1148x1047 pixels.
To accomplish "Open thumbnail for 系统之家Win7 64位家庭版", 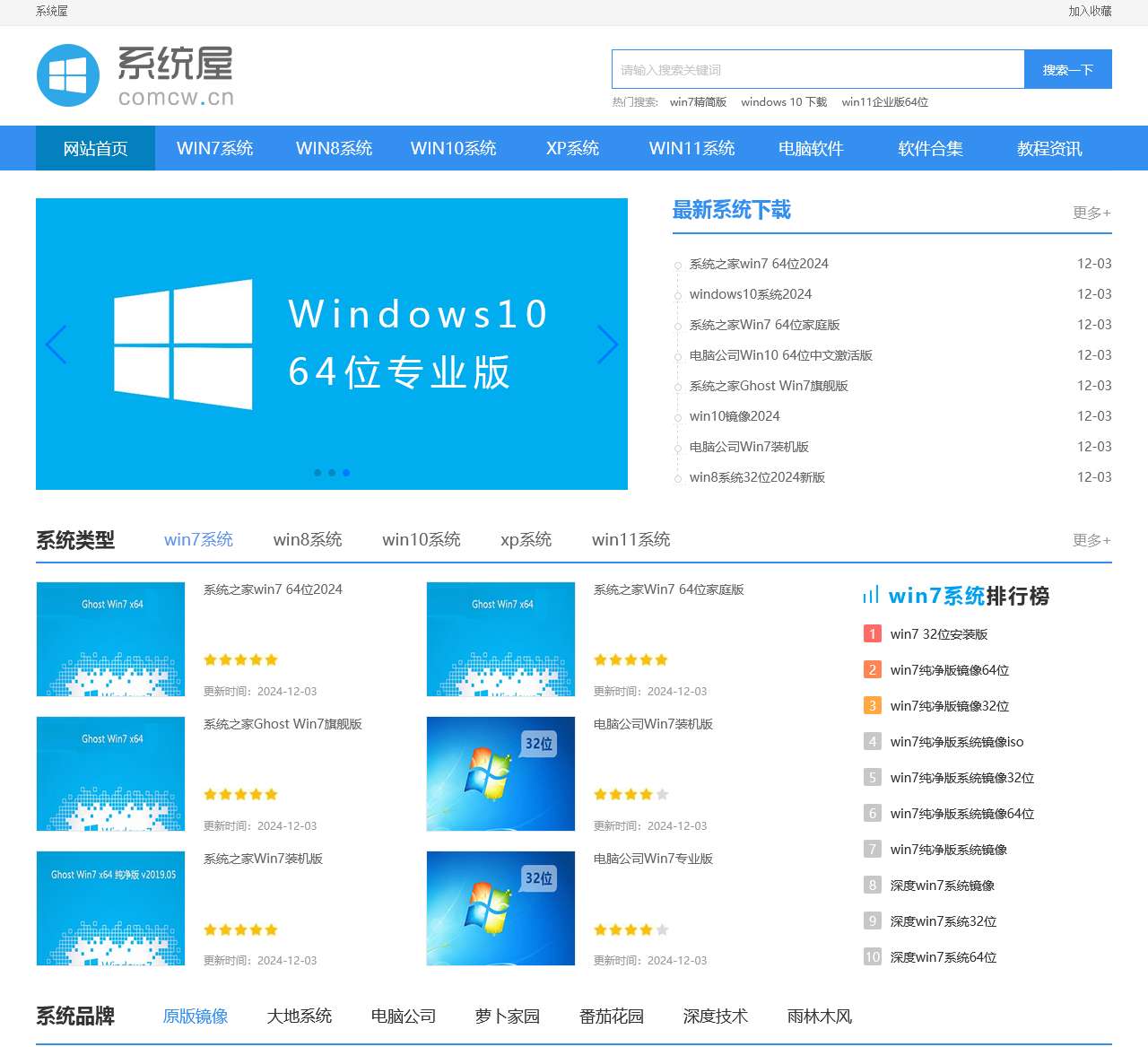I will pyautogui.click(x=500, y=639).
